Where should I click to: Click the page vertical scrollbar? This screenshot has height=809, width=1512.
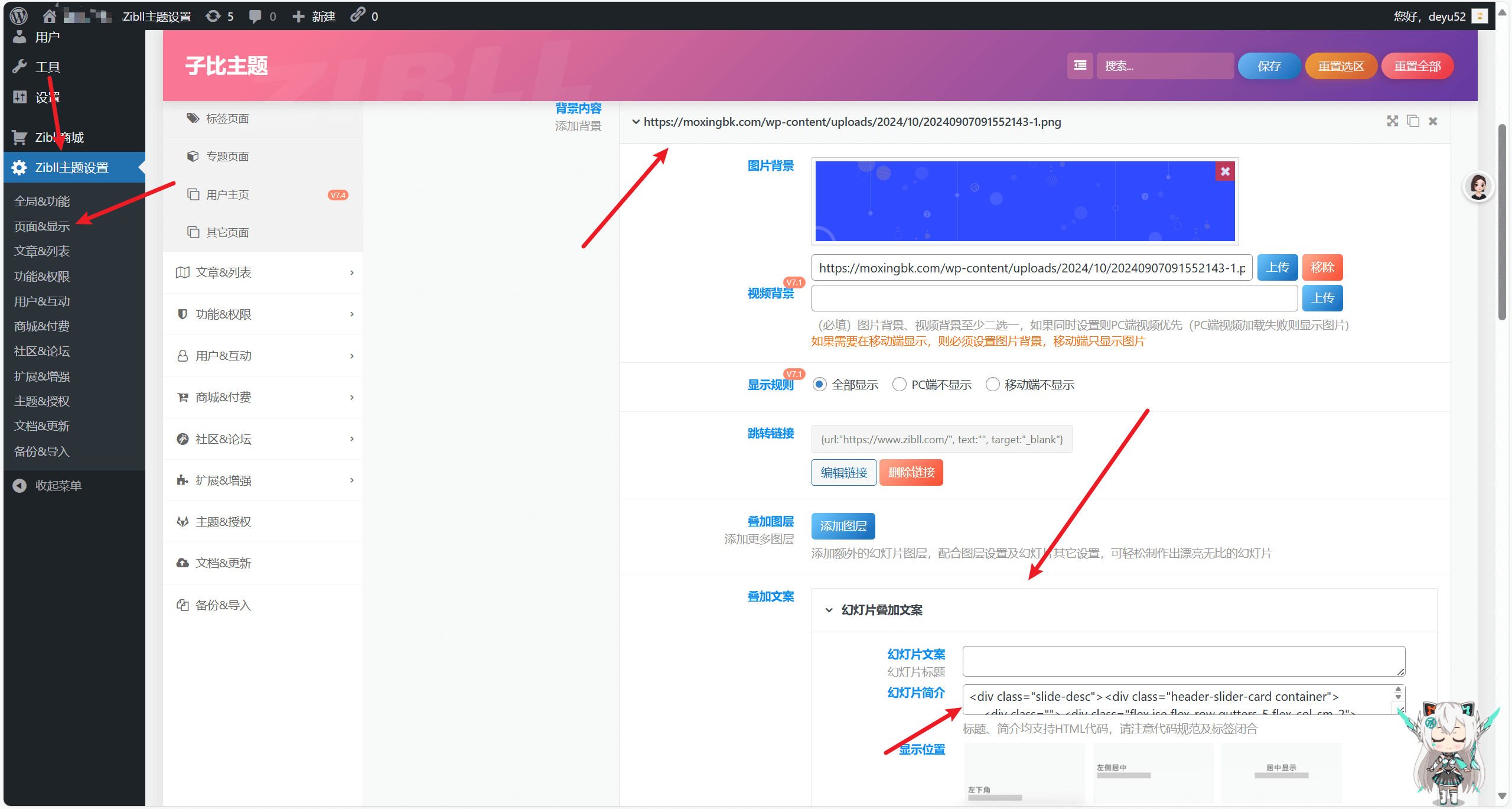1501,222
